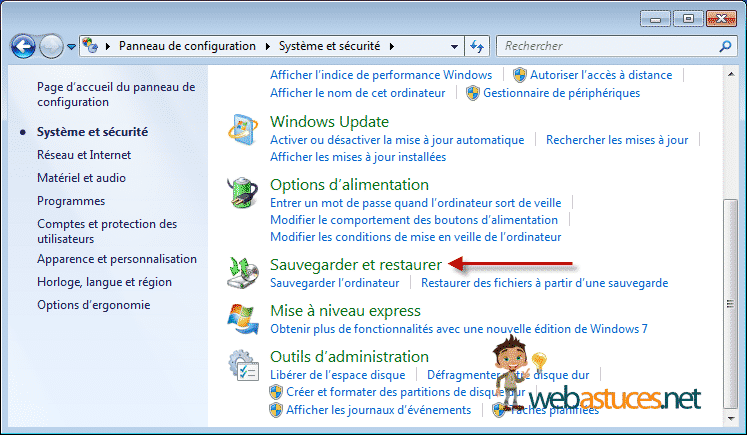Expand arrow after Panneau de configuration

tap(267, 46)
